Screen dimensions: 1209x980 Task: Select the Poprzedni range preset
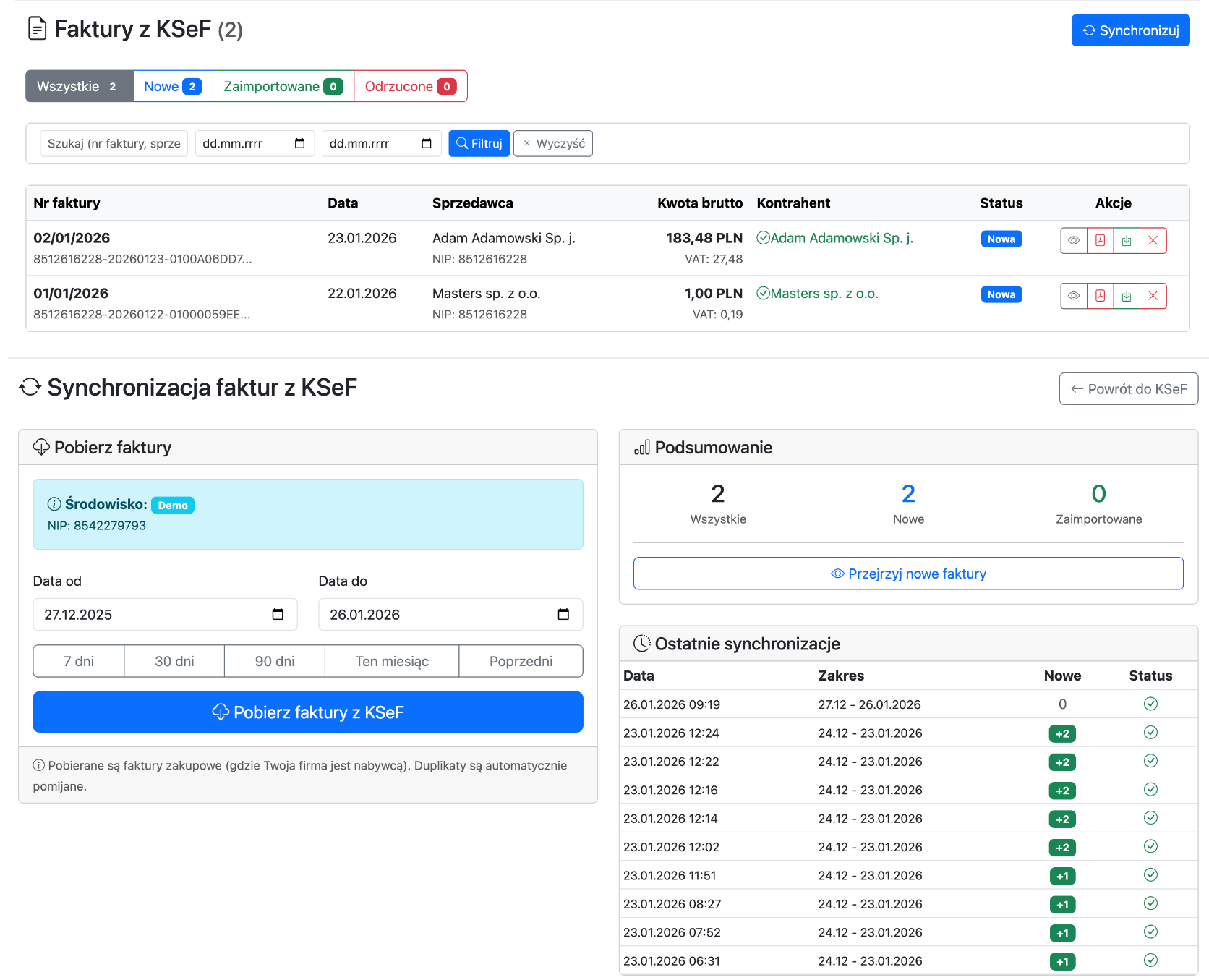(x=521, y=661)
